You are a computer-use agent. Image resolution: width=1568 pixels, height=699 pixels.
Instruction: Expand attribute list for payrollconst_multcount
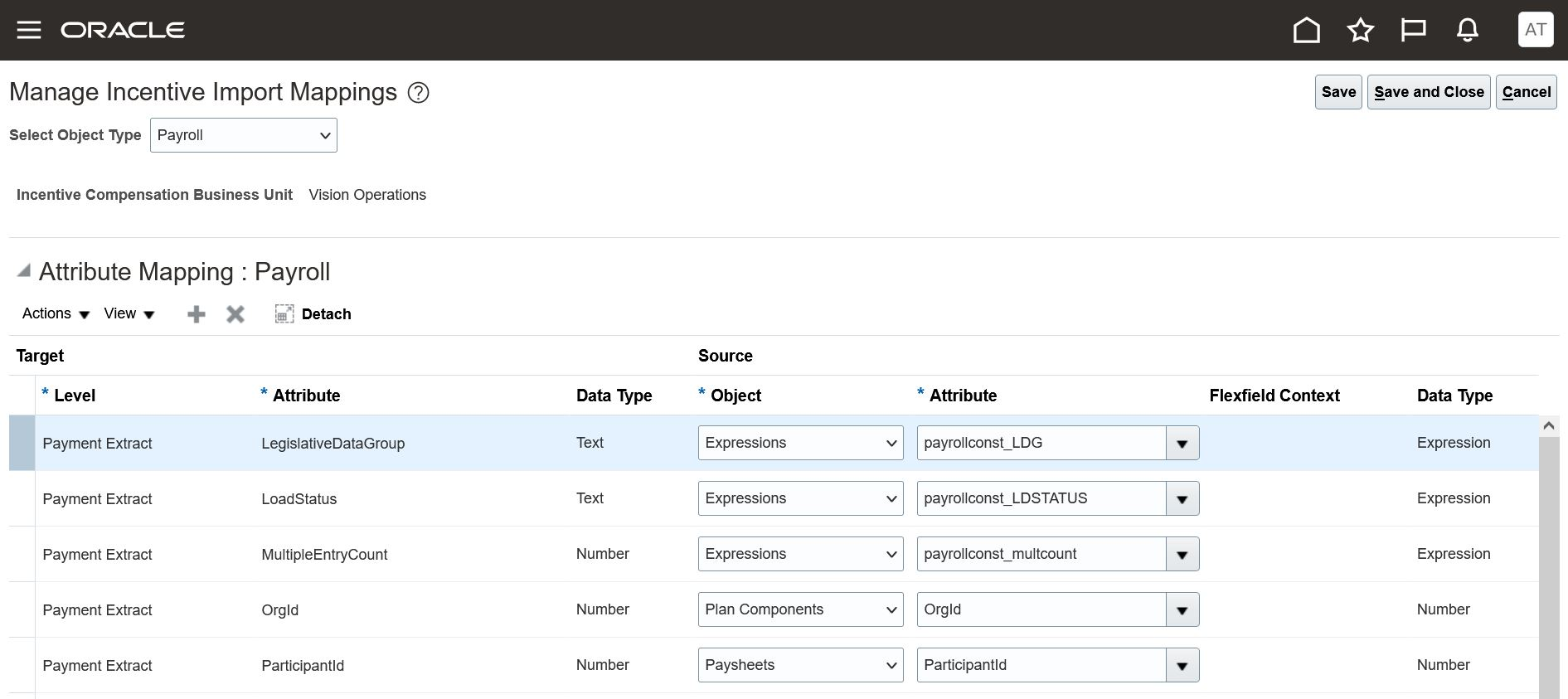pyautogui.click(x=1182, y=554)
